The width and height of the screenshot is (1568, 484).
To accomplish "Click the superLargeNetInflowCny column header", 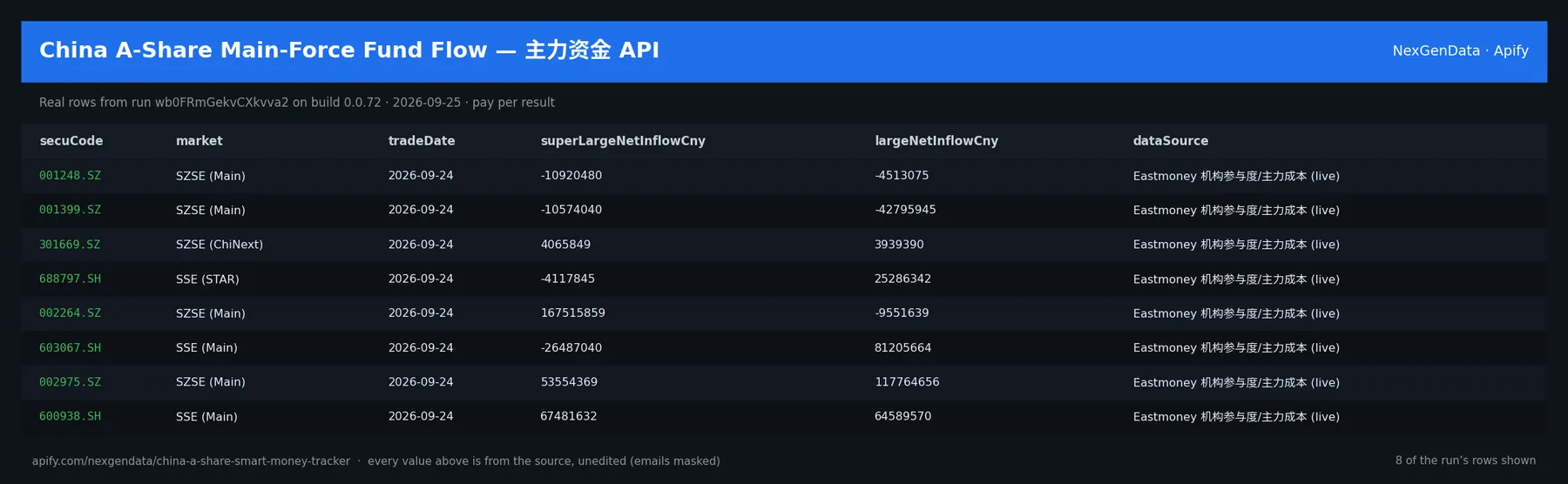I will click(623, 141).
